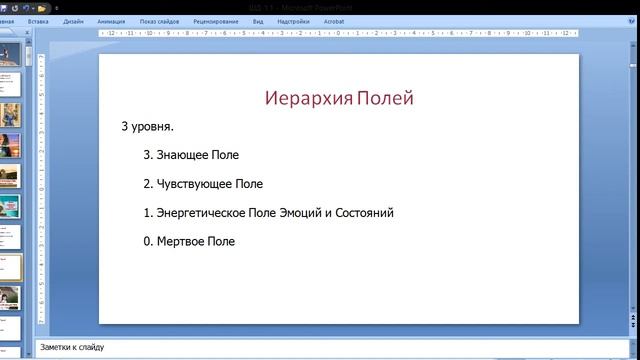
Task: Open the Вставка ribbon tab
Action: [38, 22]
